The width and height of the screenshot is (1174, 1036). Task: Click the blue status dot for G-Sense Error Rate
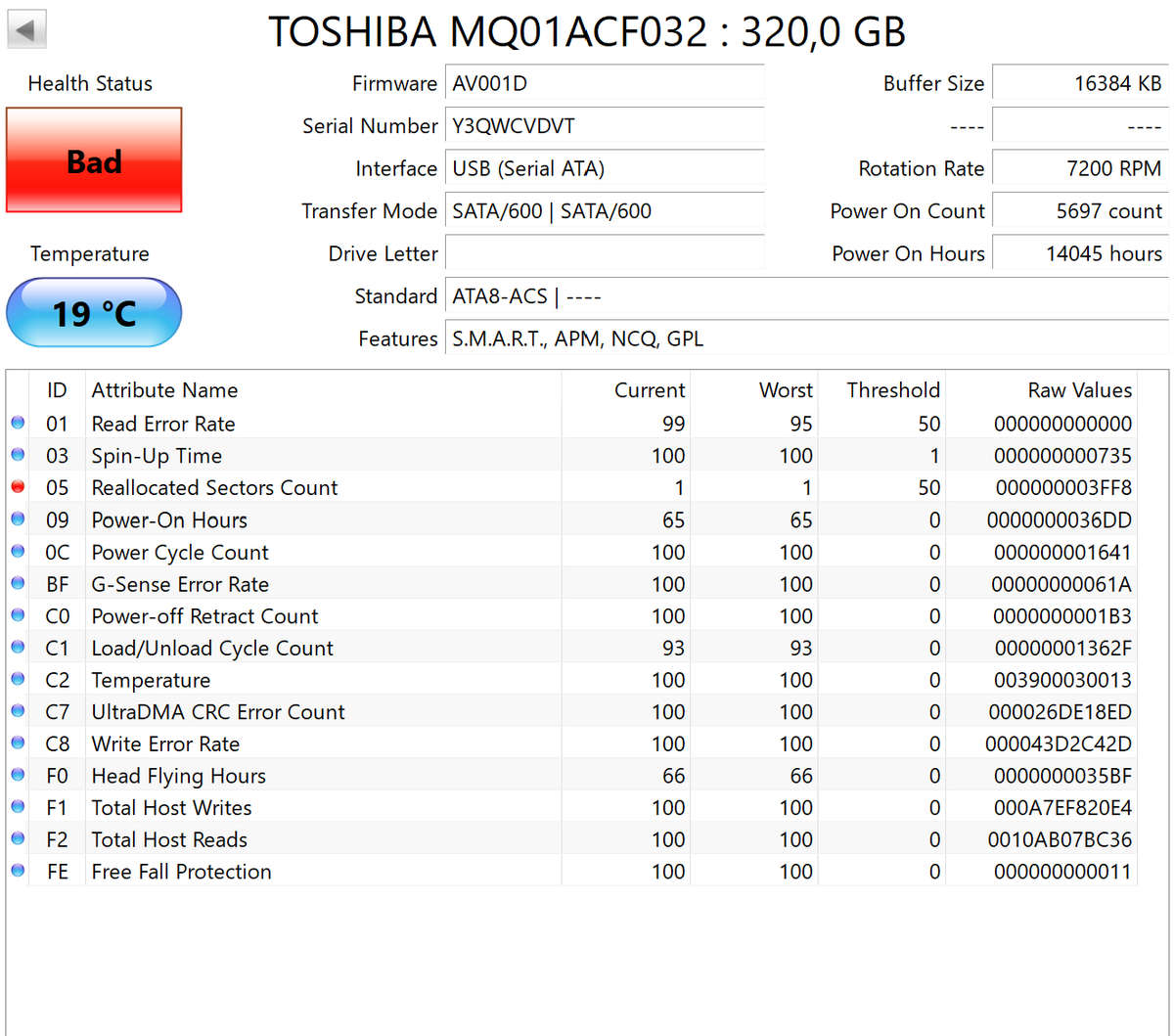click(x=18, y=582)
